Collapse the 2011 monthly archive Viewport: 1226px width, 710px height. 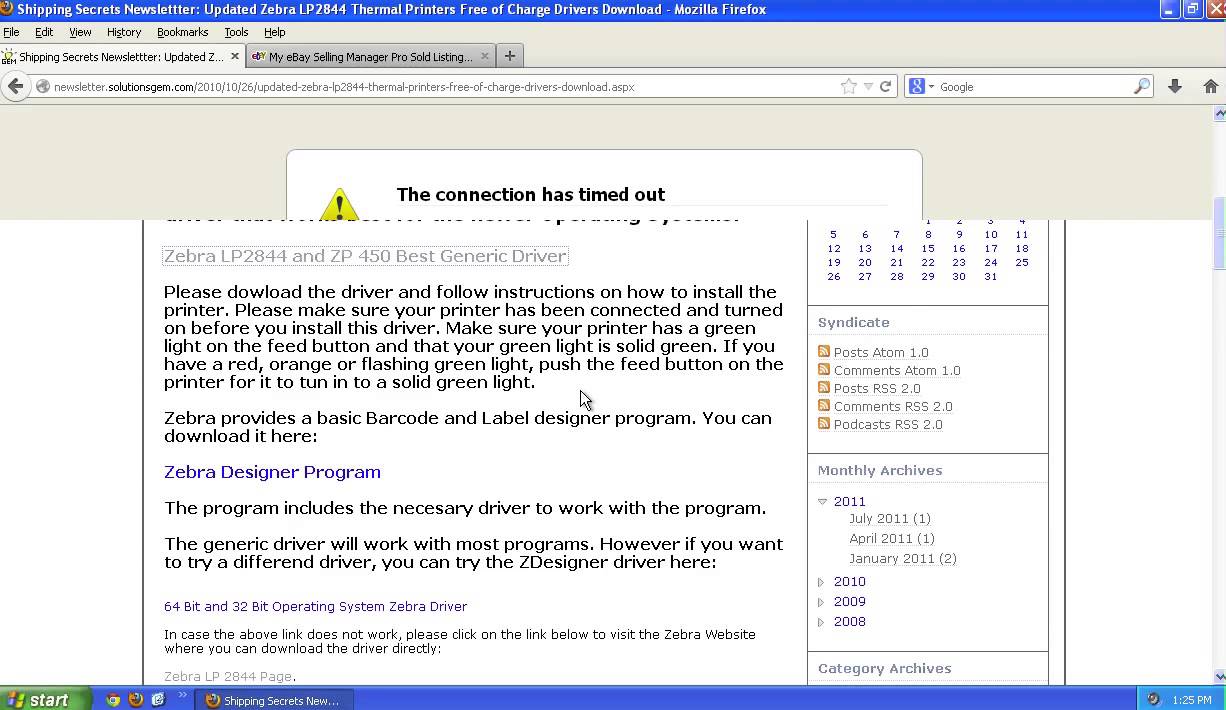[822, 501]
